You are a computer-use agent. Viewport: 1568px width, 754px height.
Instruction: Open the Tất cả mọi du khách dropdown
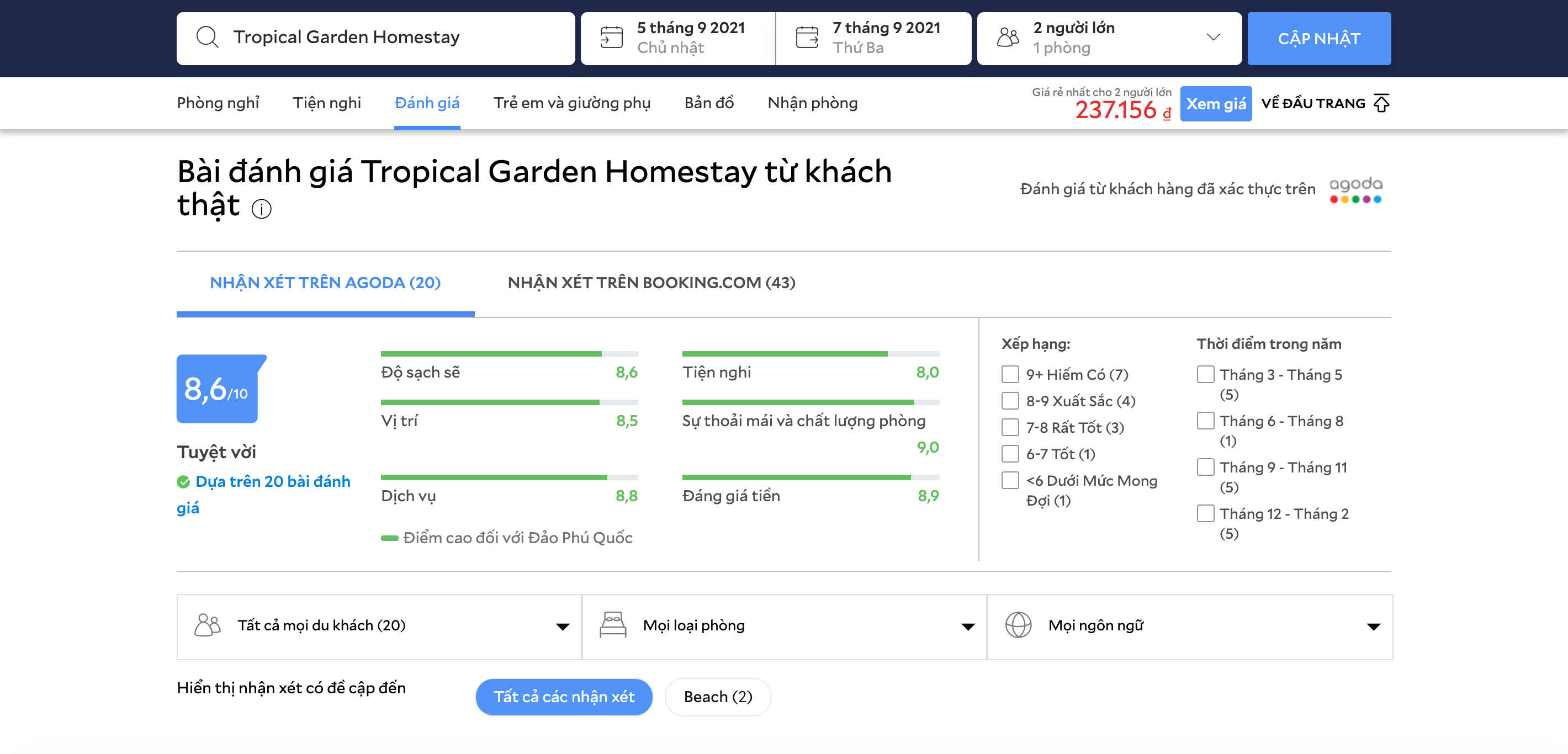coord(379,627)
